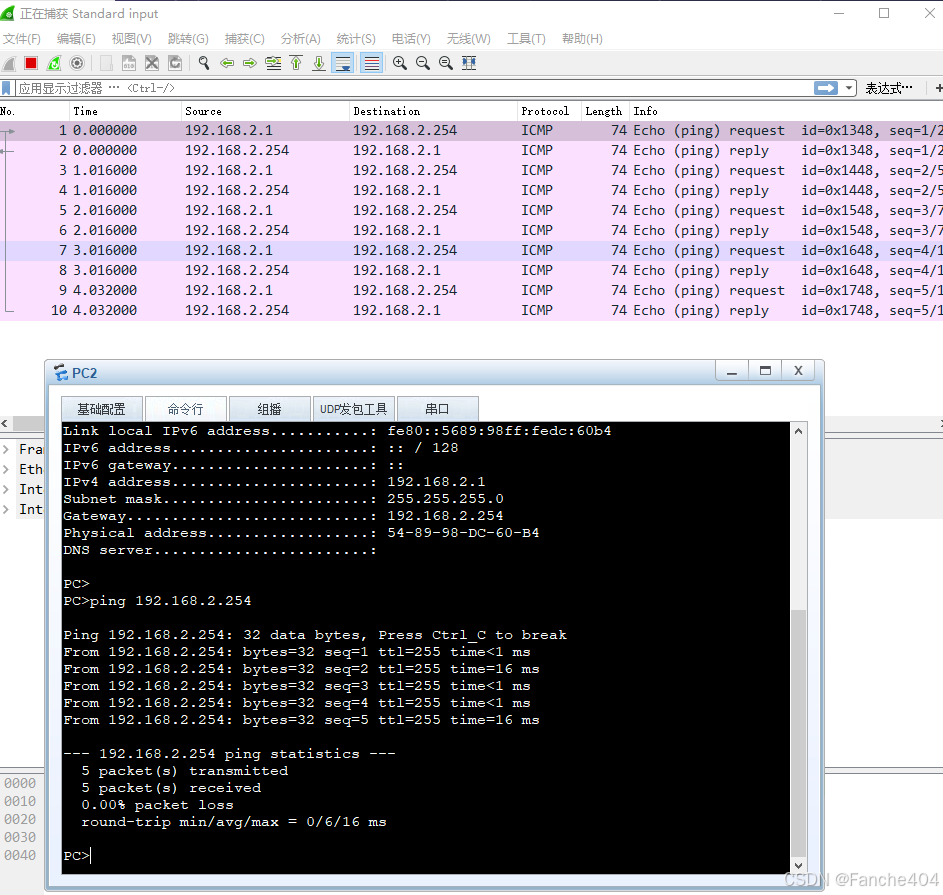Click the resize columns to content icon
943x895 pixels.
469,63
